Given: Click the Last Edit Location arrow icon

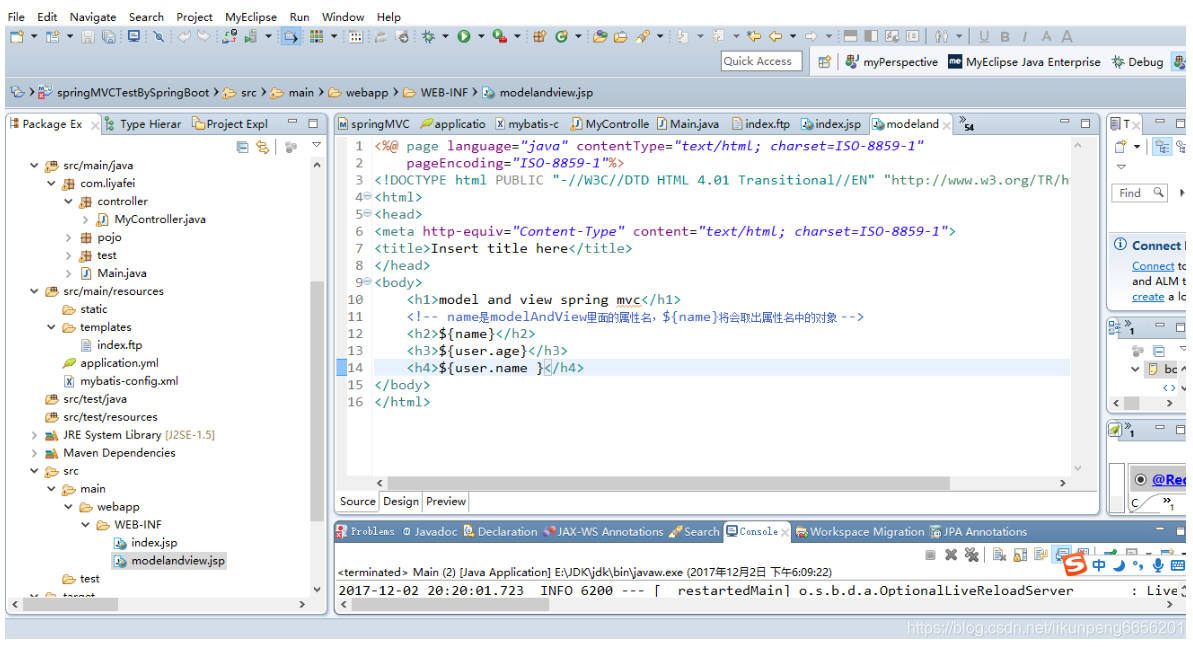Looking at the screenshot, I should tap(754, 37).
